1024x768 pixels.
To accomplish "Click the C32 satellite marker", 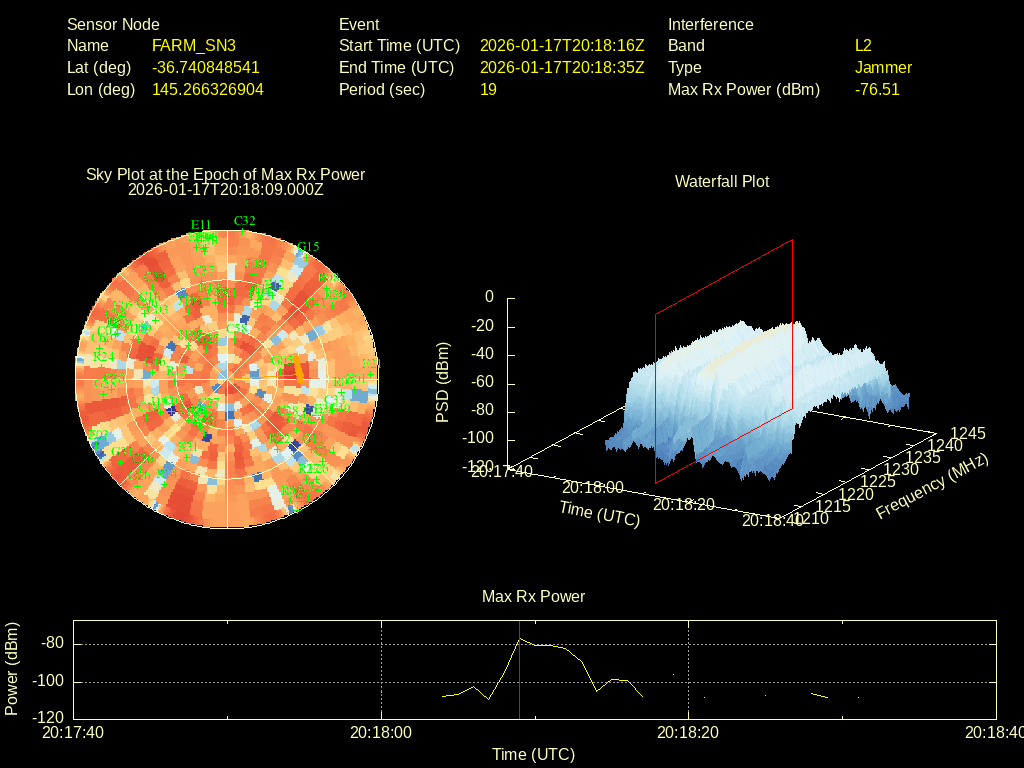I will (x=244, y=230).
